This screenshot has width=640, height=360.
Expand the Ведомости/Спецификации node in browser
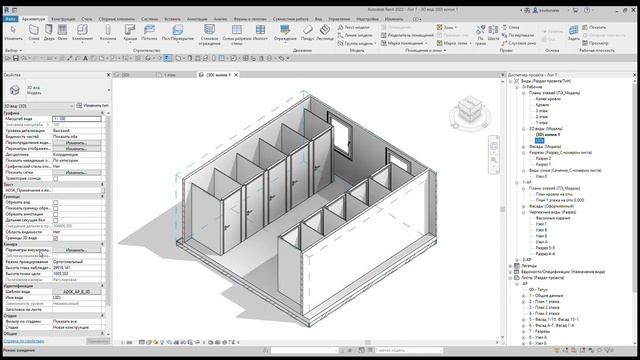tap(511, 272)
